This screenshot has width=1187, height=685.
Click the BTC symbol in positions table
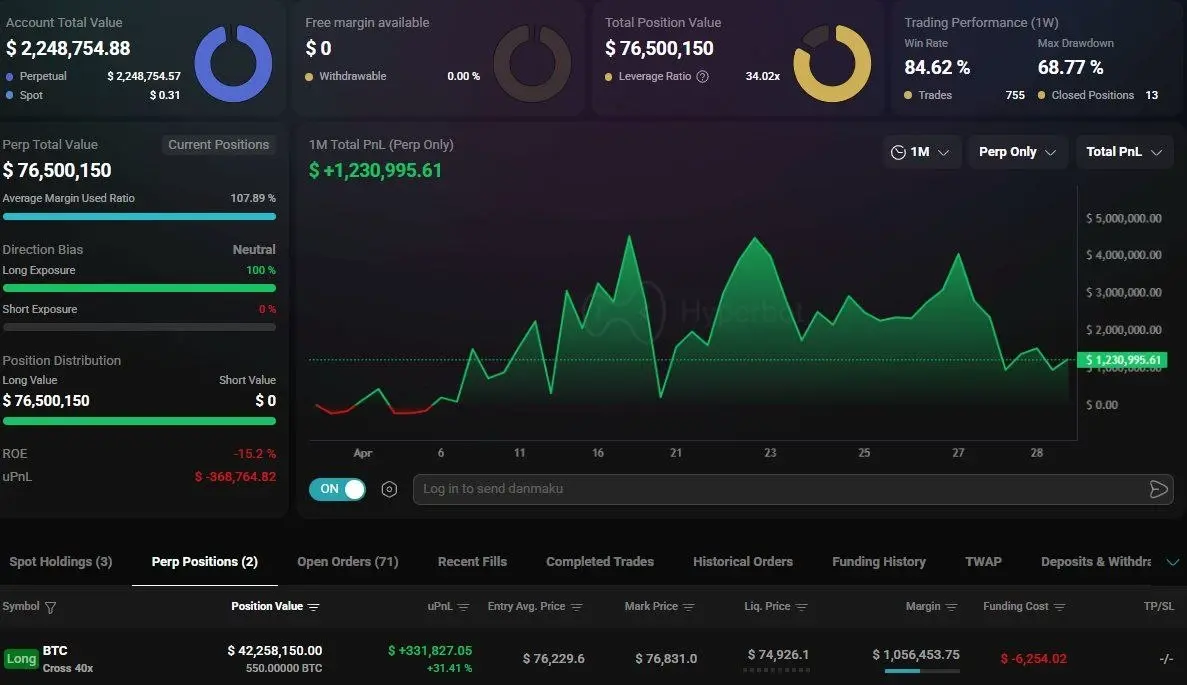click(x=55, y=651)
